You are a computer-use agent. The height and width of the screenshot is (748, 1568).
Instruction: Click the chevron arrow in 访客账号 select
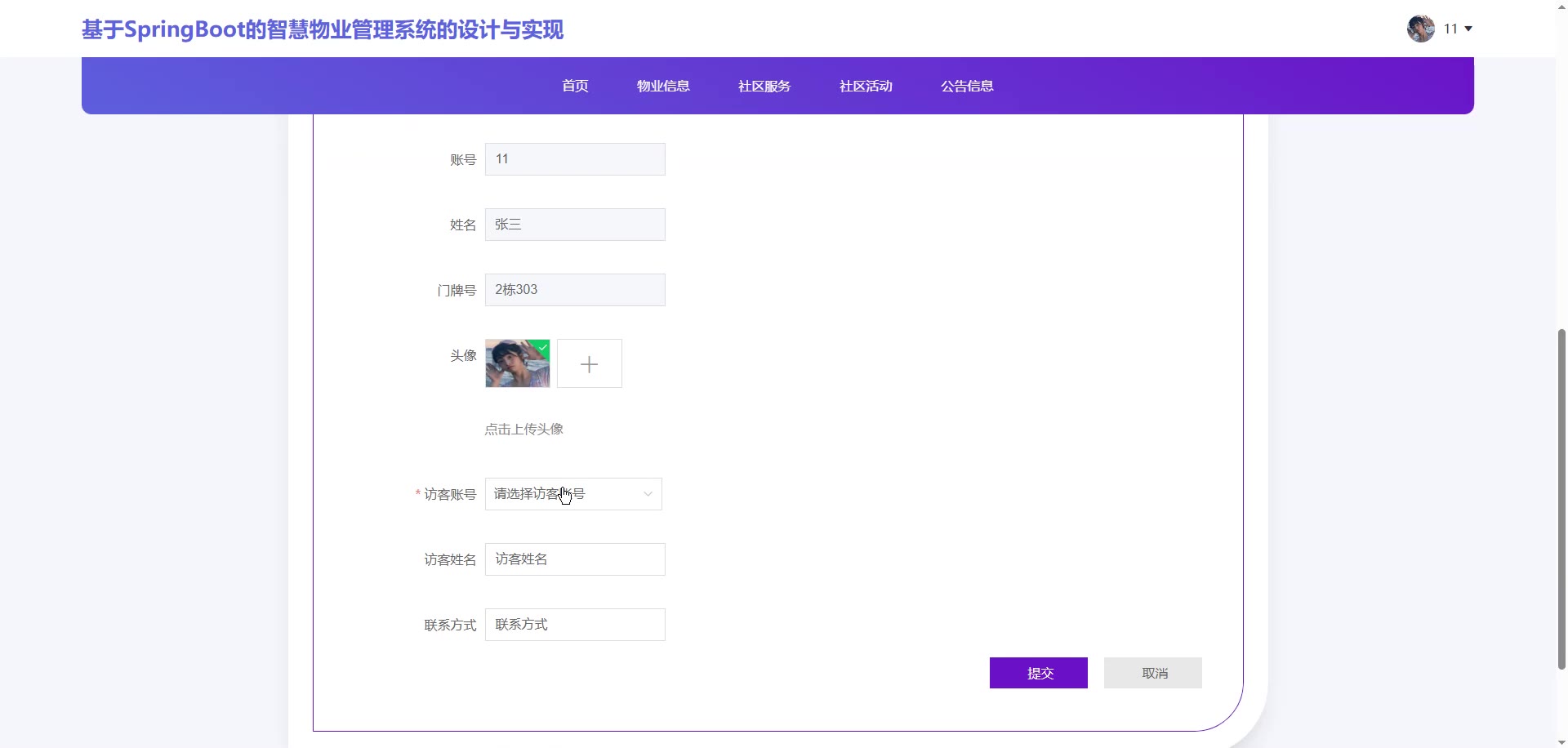point(648,494)
